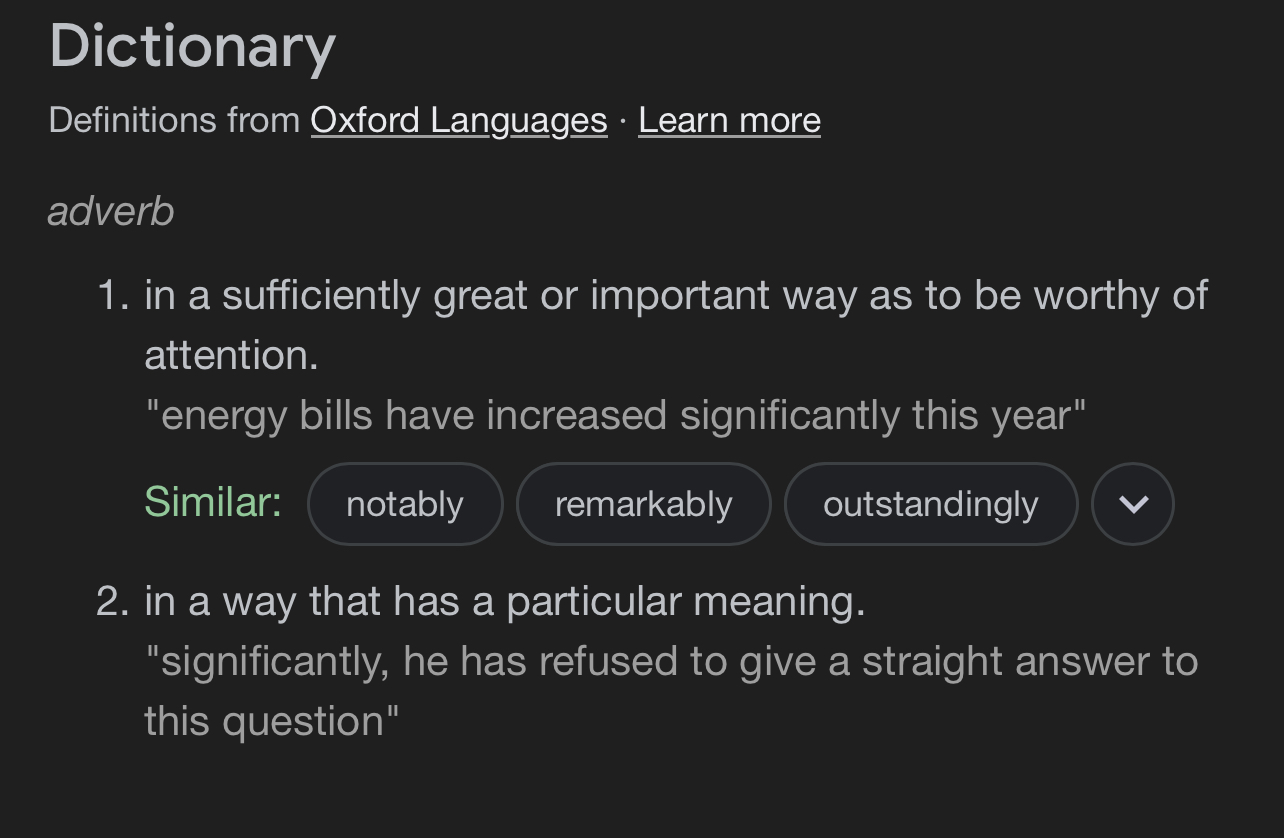Click the 'this question' example ending line

pyautogui.click(x=271, y=721)
